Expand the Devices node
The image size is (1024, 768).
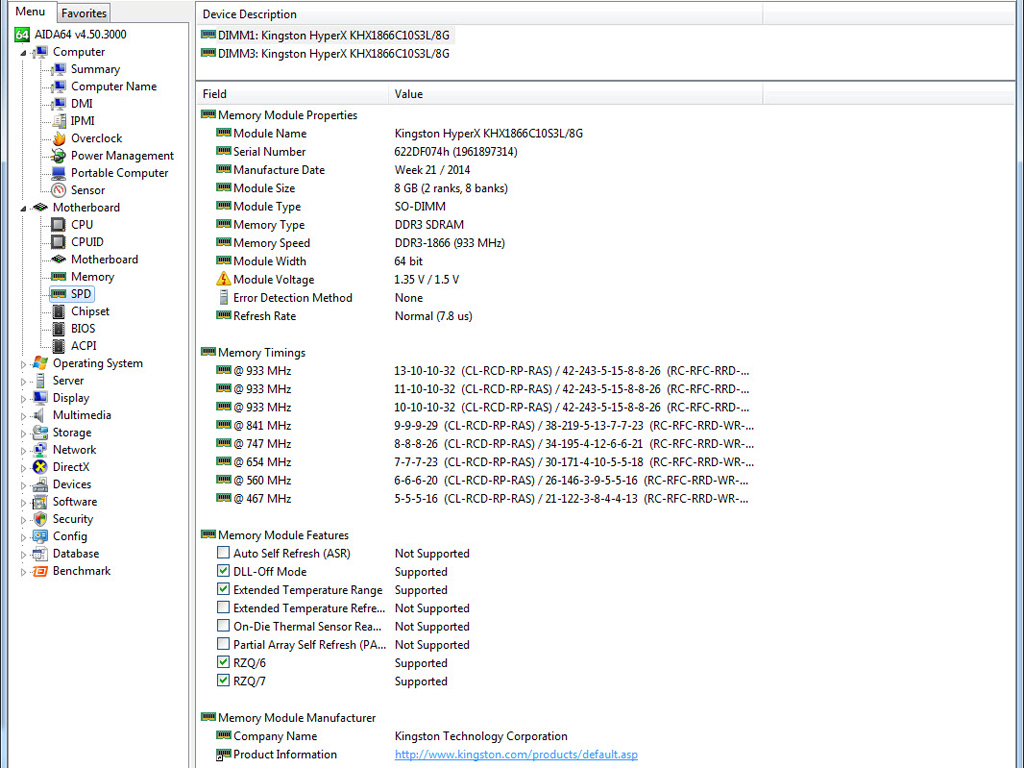coord(24,485)
